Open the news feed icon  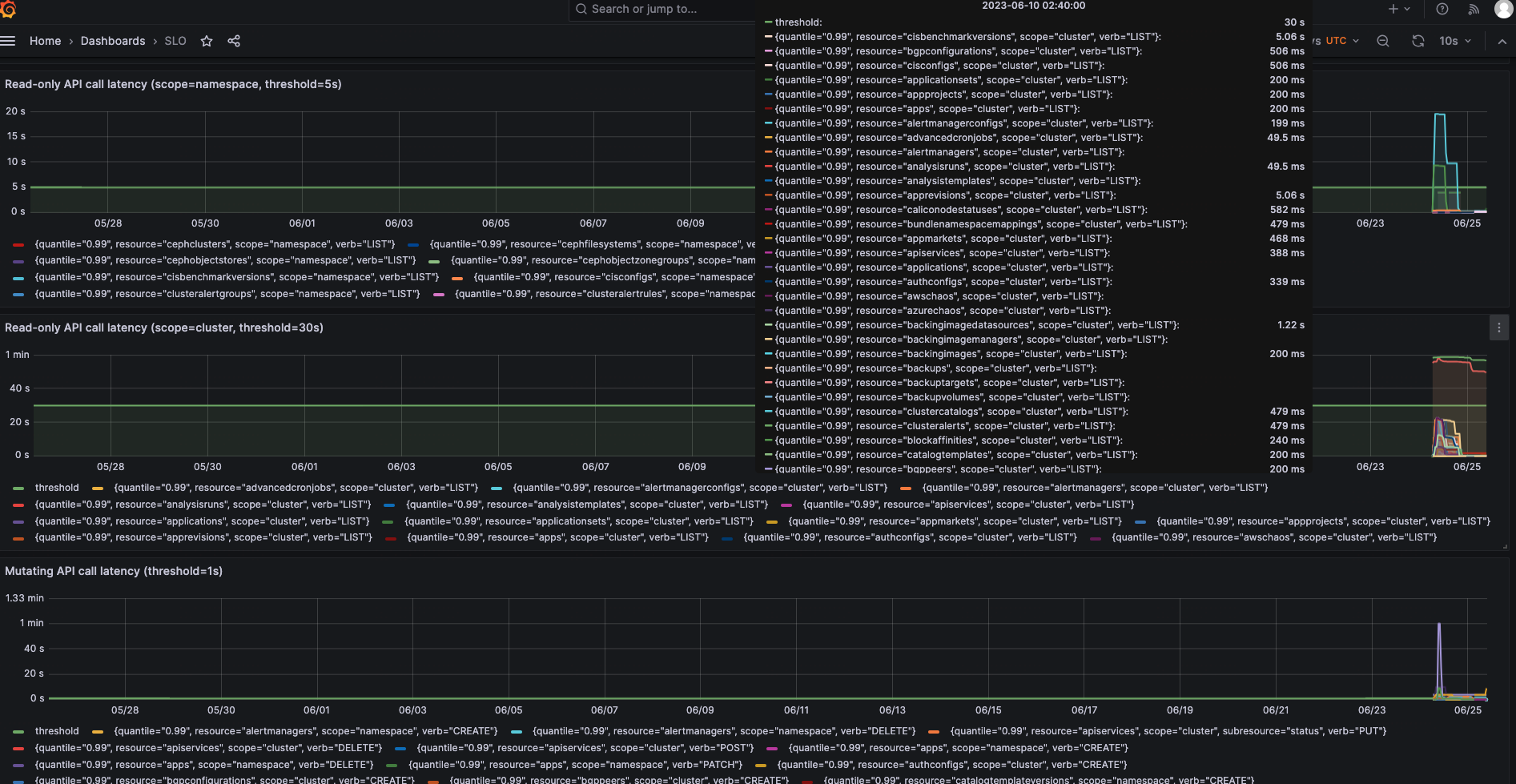(1474, 9)
